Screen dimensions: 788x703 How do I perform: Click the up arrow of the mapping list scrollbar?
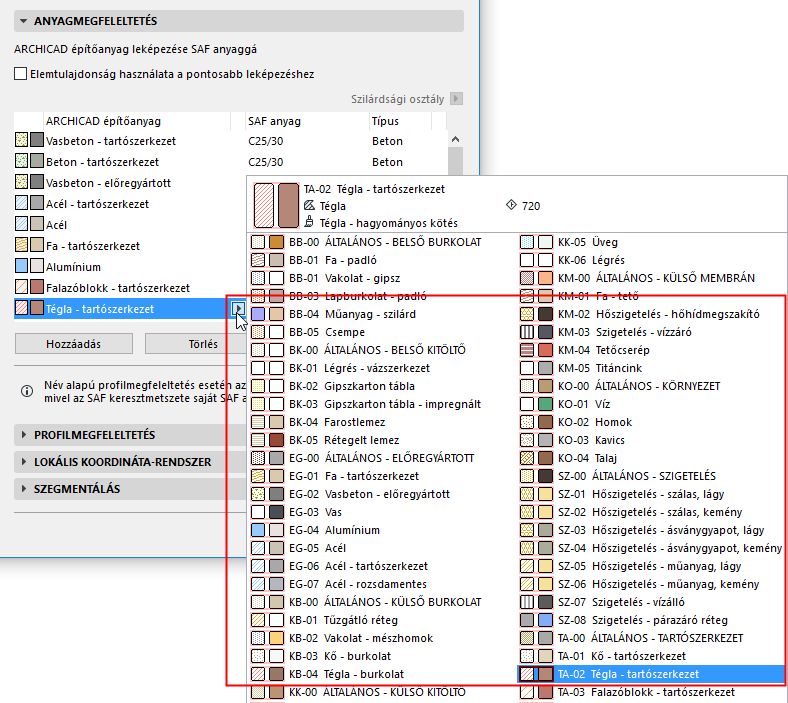455,139
